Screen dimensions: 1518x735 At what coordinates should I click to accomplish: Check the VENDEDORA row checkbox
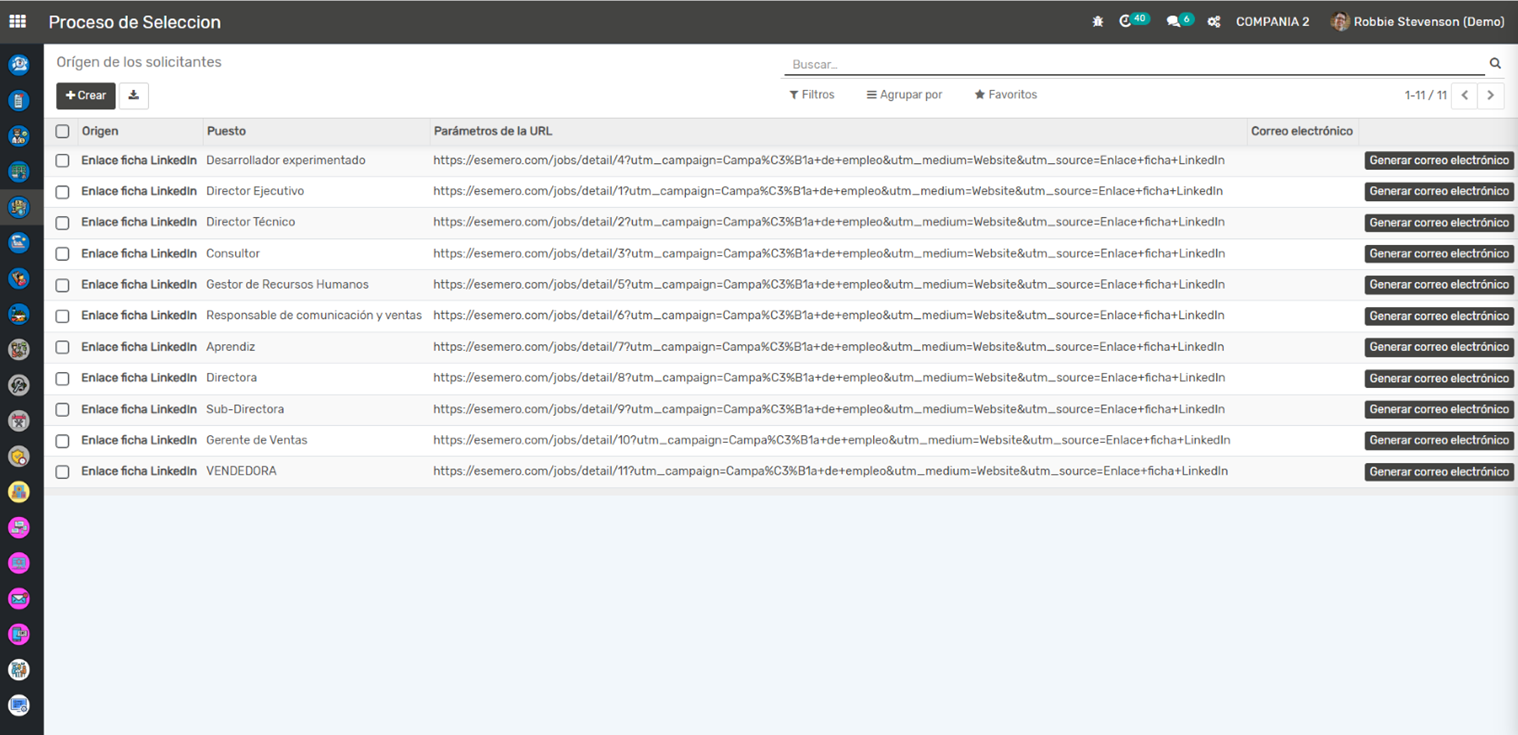pyautogui.click(x=62, y=472)
